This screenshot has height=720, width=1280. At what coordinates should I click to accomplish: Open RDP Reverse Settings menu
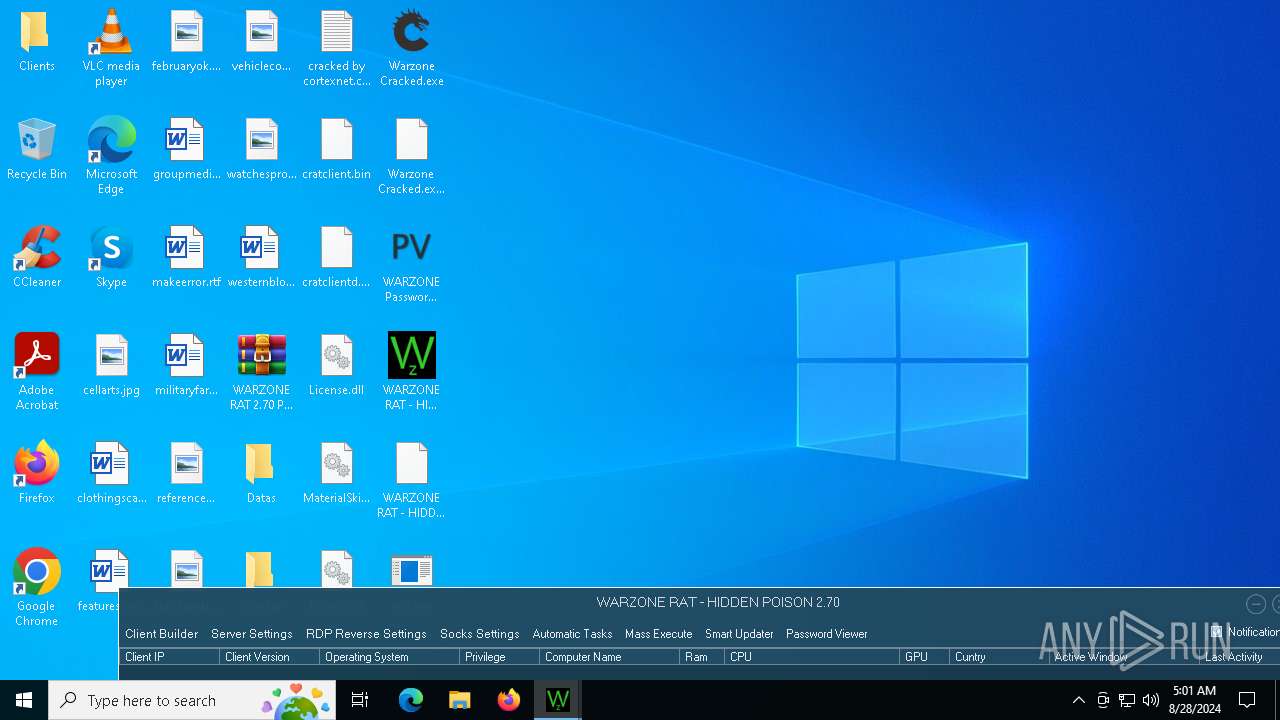click(366, 634)
